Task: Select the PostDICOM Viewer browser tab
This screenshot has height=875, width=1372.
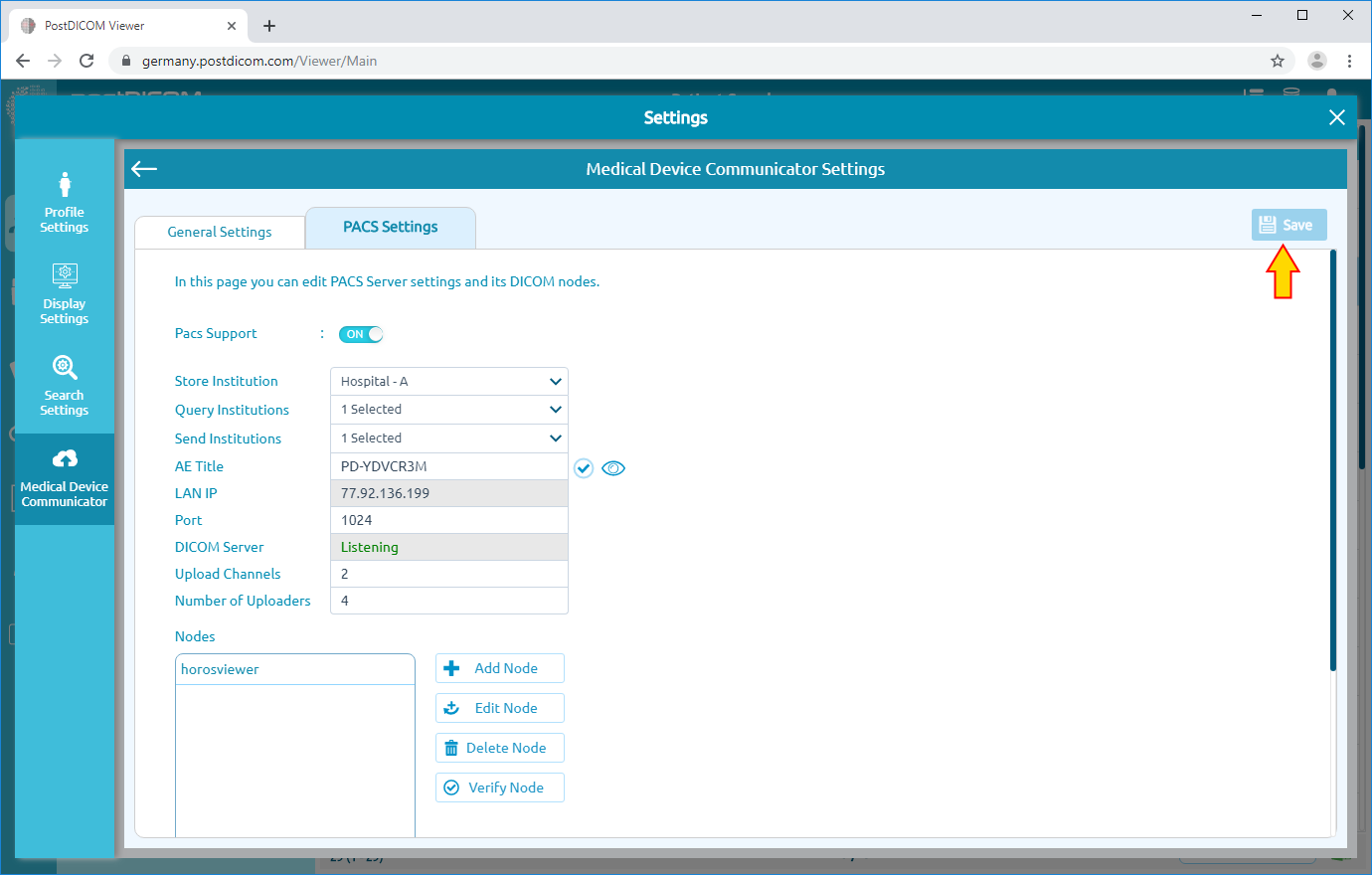Action: pos(127,26)
